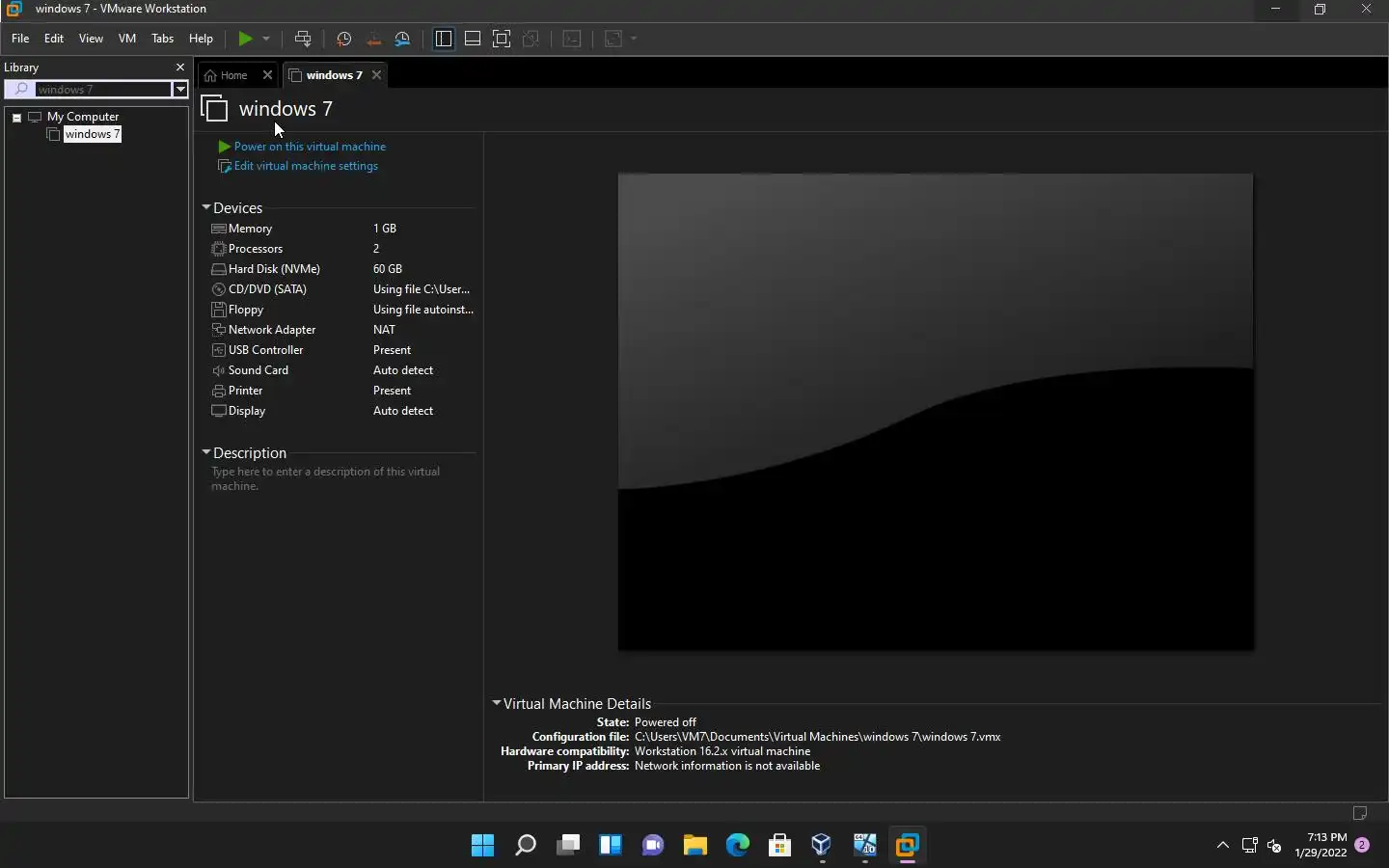Click the console view toolbar icon
1389x868 pixels.
coord(572,39)
